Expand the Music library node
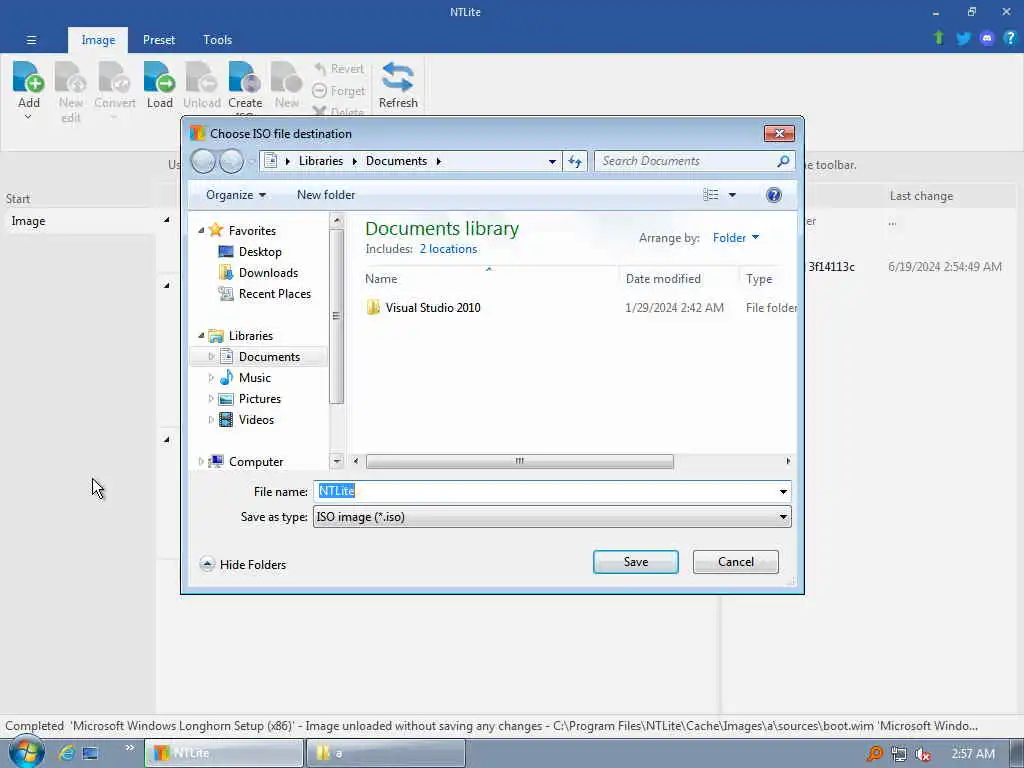 (x=211, y=377)
